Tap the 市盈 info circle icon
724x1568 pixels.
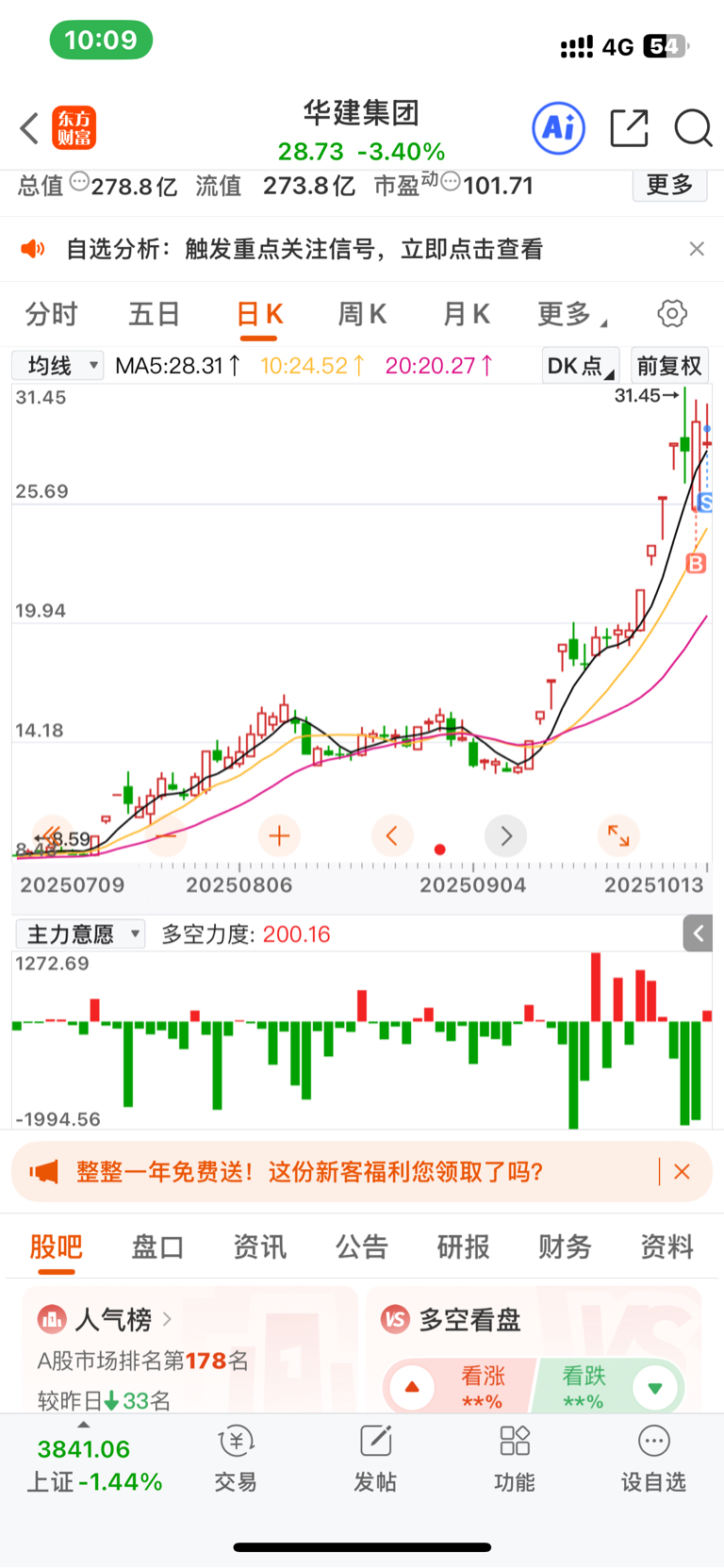coord(451,180)
